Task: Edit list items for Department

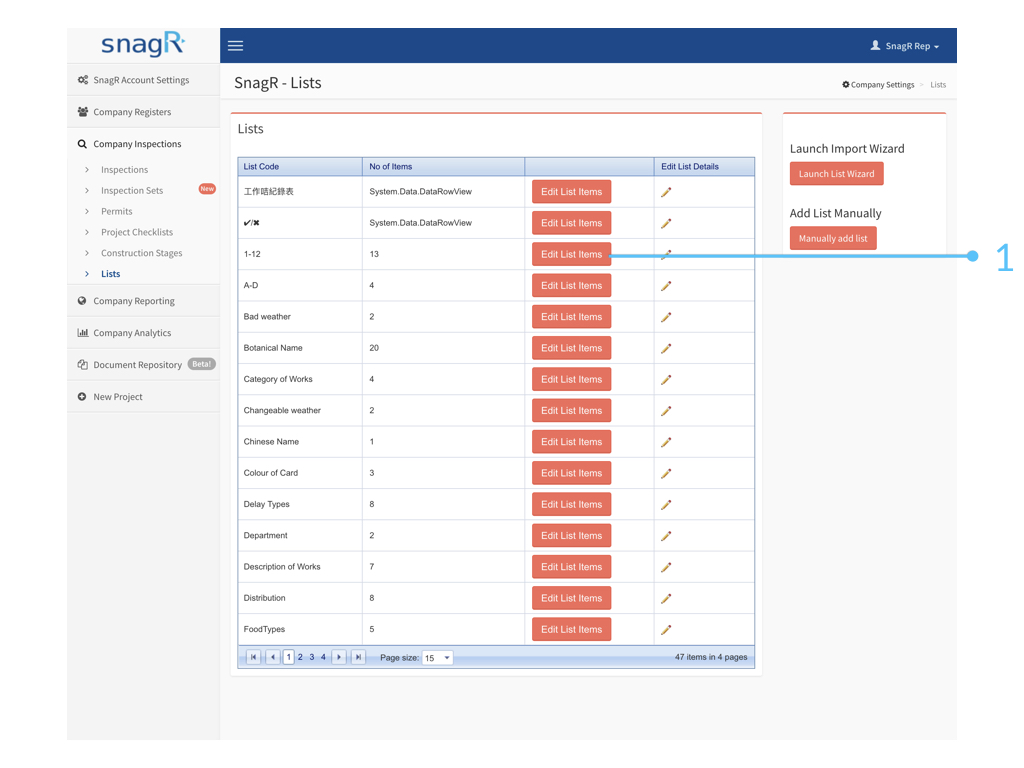Action: click(x=571, y=536)
